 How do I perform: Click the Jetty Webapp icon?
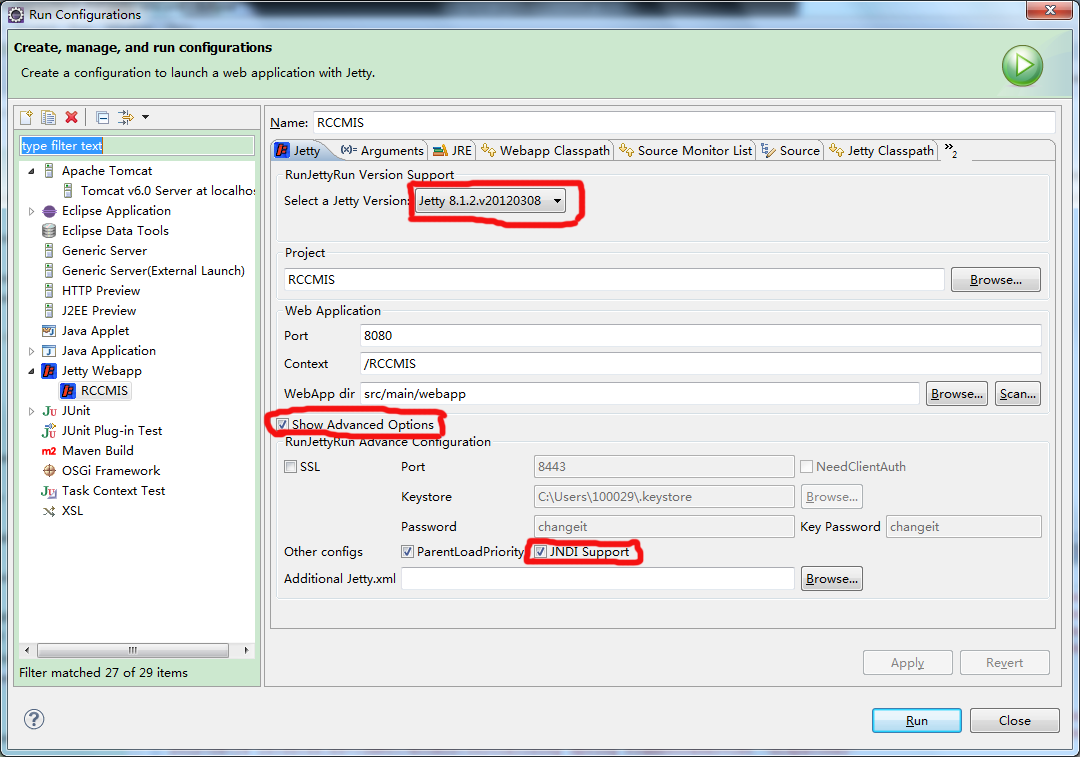tap(49, 371)
